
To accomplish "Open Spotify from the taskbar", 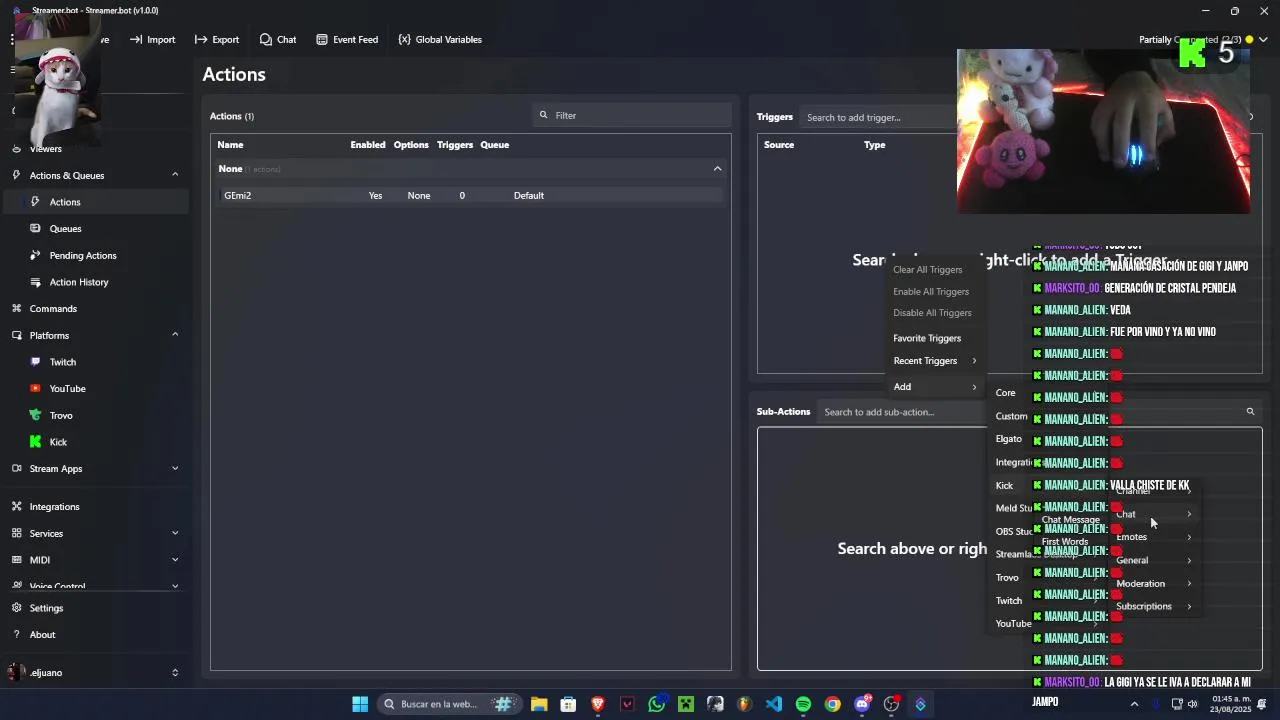I will click(803, 704).
